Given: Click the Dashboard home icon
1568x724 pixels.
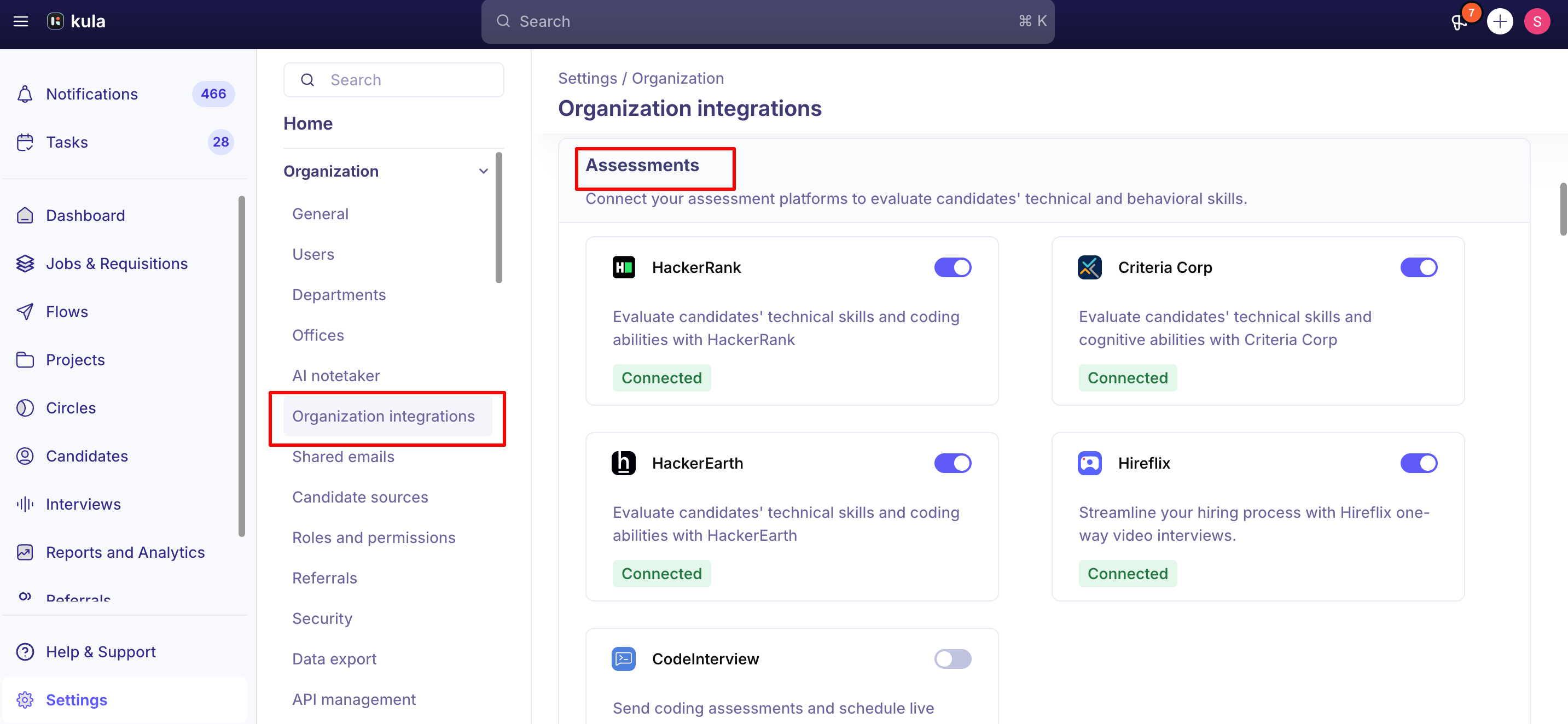Looking at the screenshot, I should 25,215.
